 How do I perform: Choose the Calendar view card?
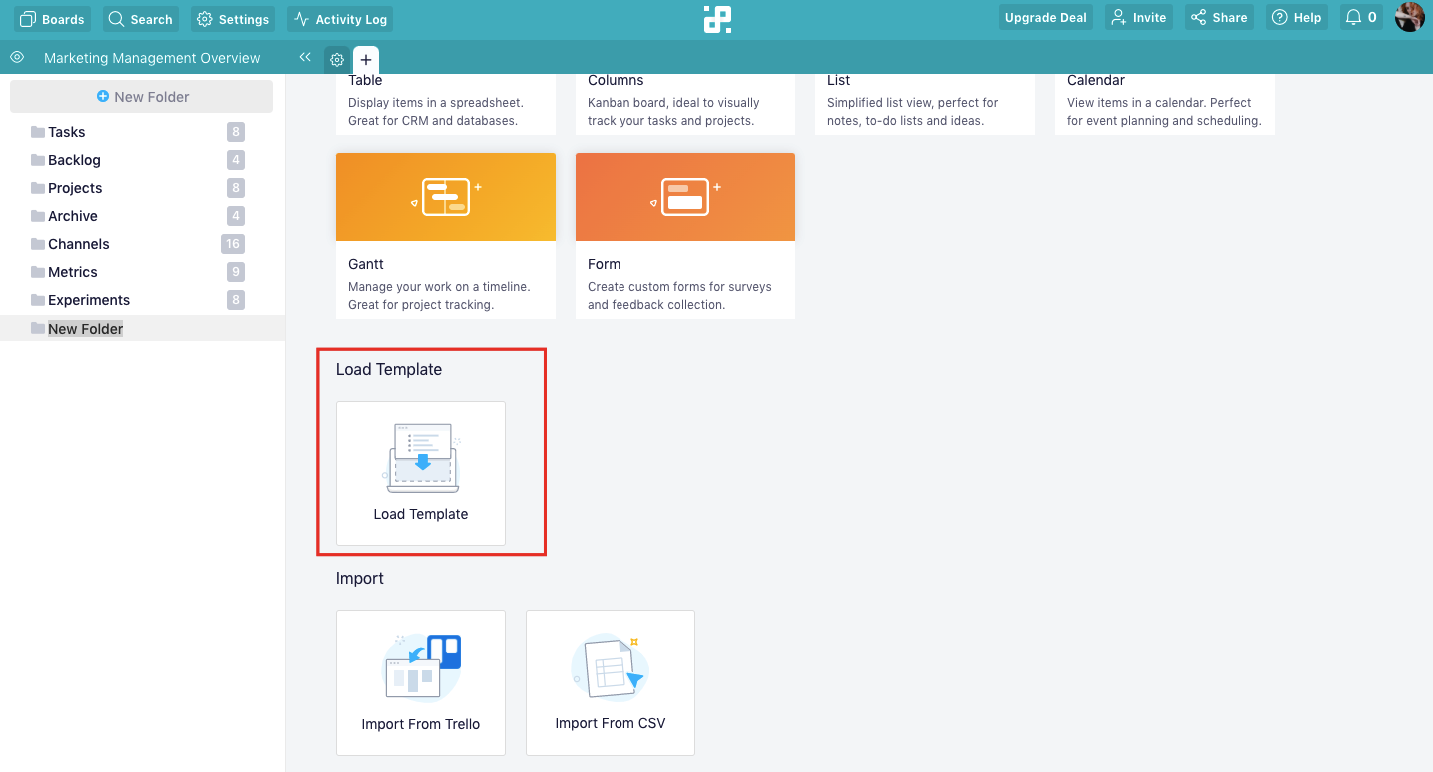(x=1165, y=104)
